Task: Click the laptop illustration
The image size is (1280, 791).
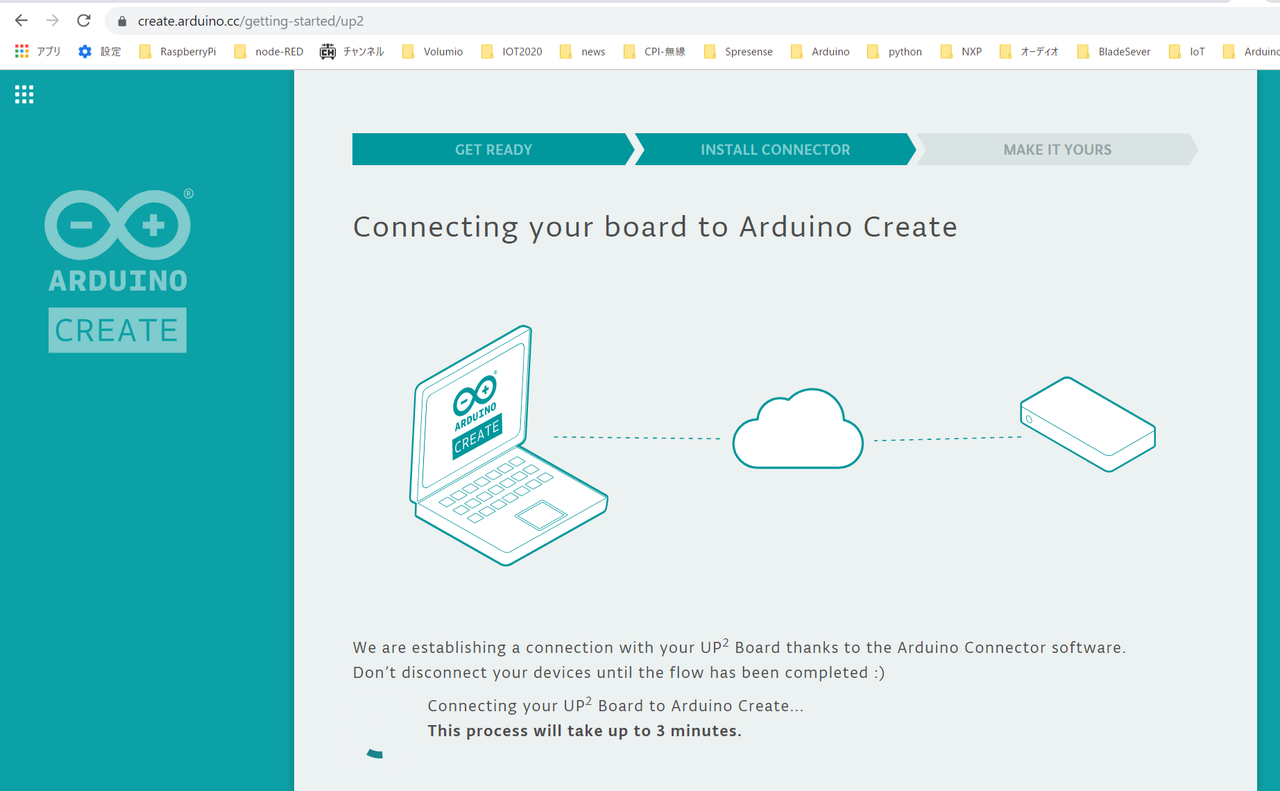Action: pyautogui.click(x=508, y=446)
